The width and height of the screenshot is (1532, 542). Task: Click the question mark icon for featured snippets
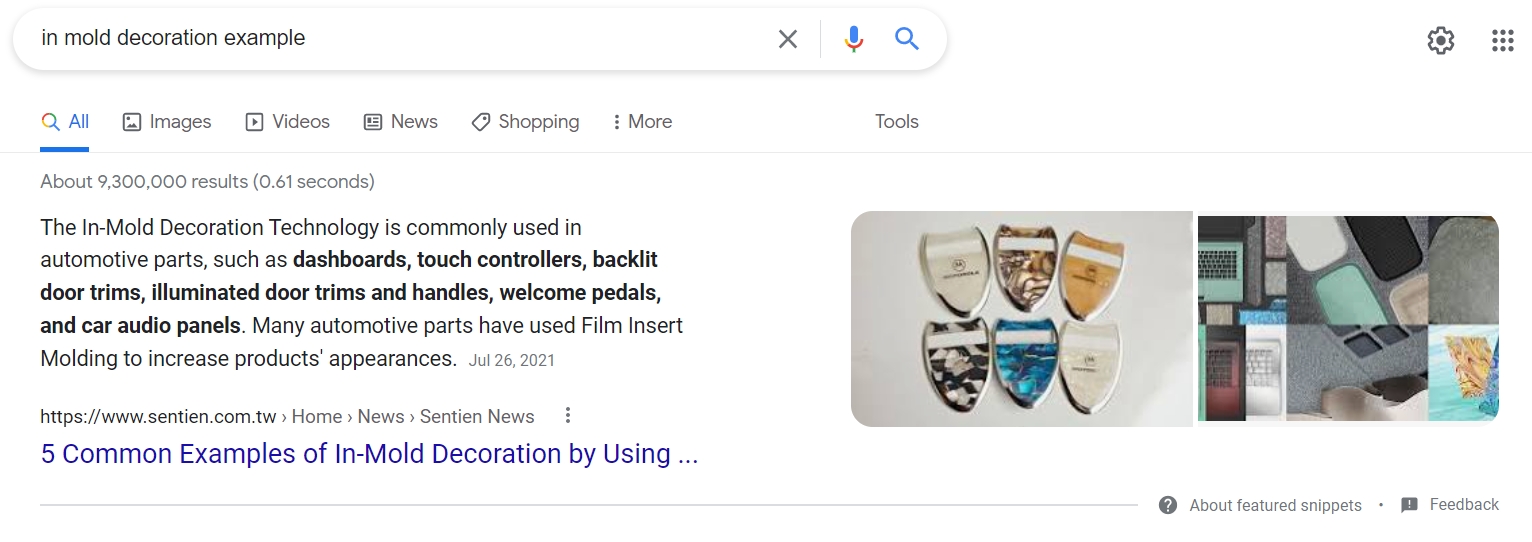click(x=1168, y=505)
